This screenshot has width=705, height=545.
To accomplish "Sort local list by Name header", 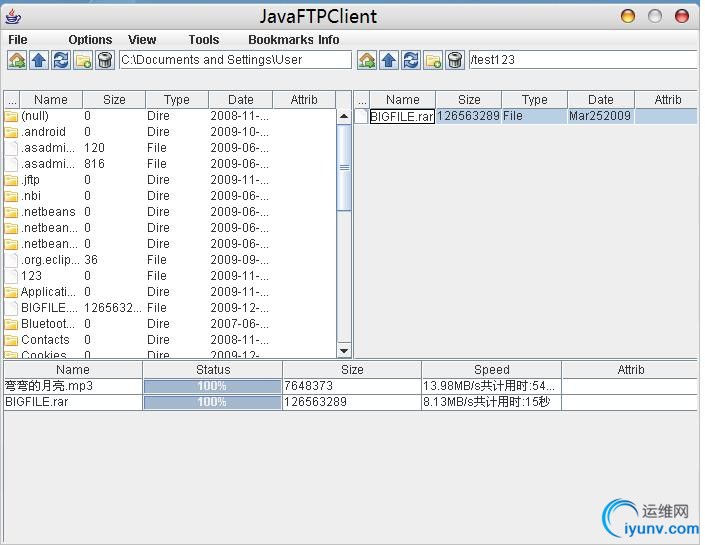I will point(51,99).
